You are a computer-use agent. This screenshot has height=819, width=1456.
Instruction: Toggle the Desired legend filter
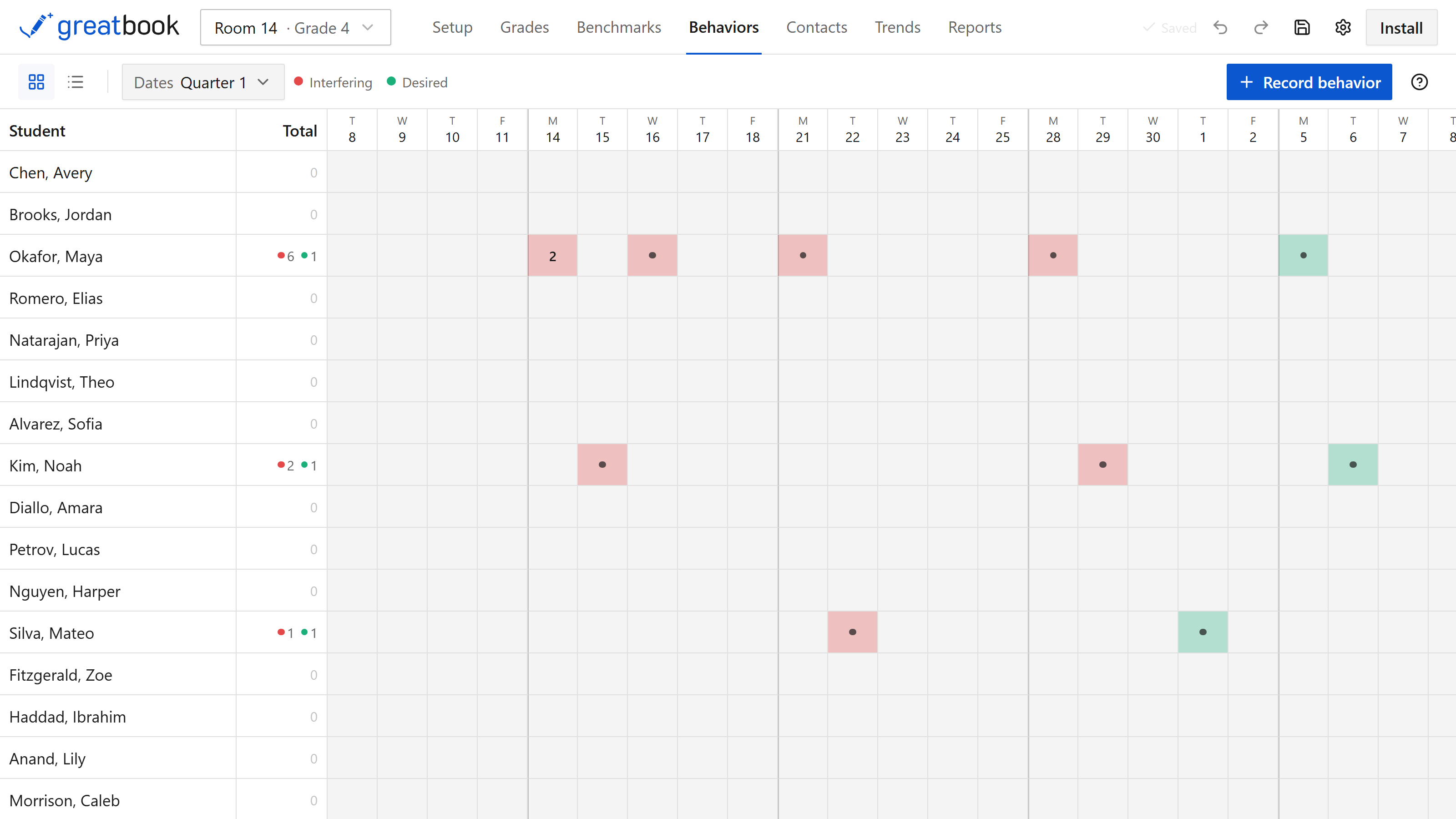tap(417, 82)
